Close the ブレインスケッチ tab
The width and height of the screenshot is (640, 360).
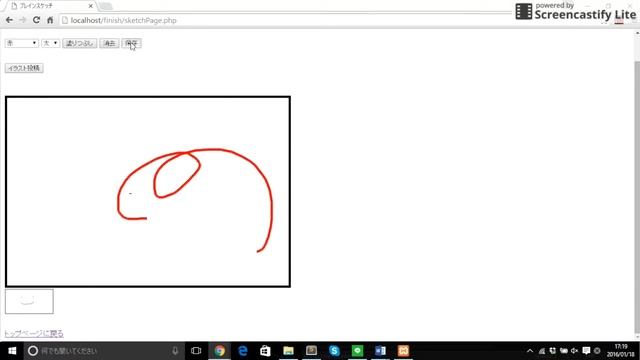pos(91,6)
